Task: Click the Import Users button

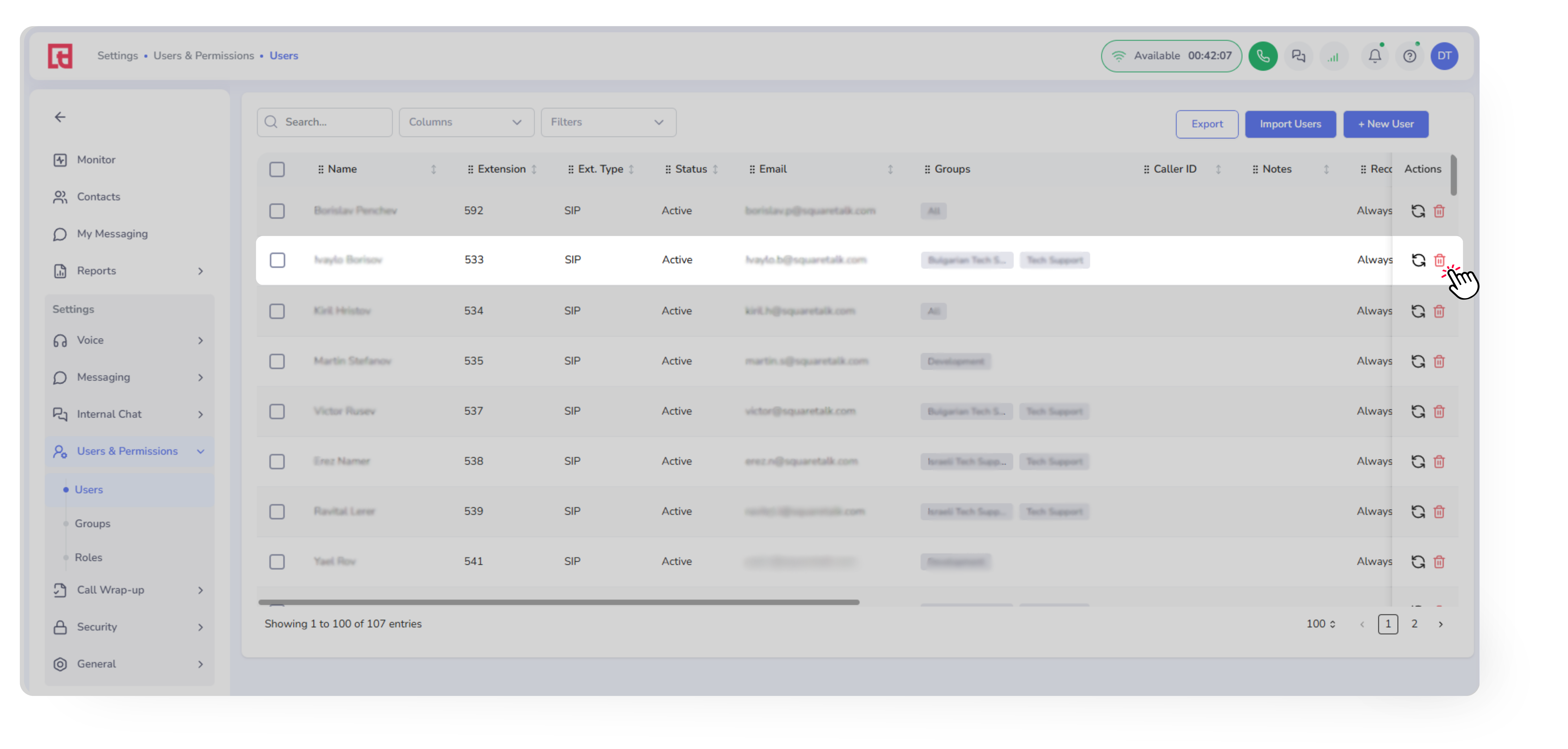Action: 1290,124
